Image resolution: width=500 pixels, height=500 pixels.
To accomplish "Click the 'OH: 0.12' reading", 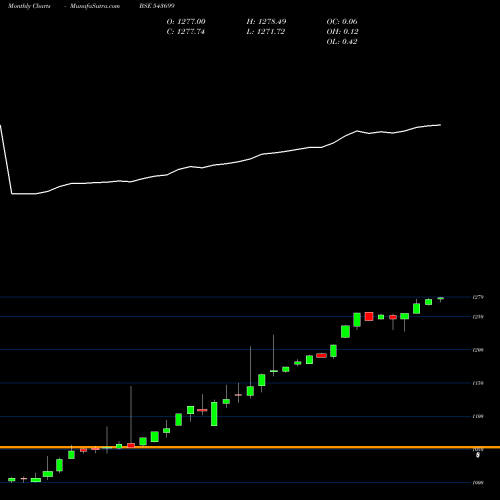I will (342, 32).
